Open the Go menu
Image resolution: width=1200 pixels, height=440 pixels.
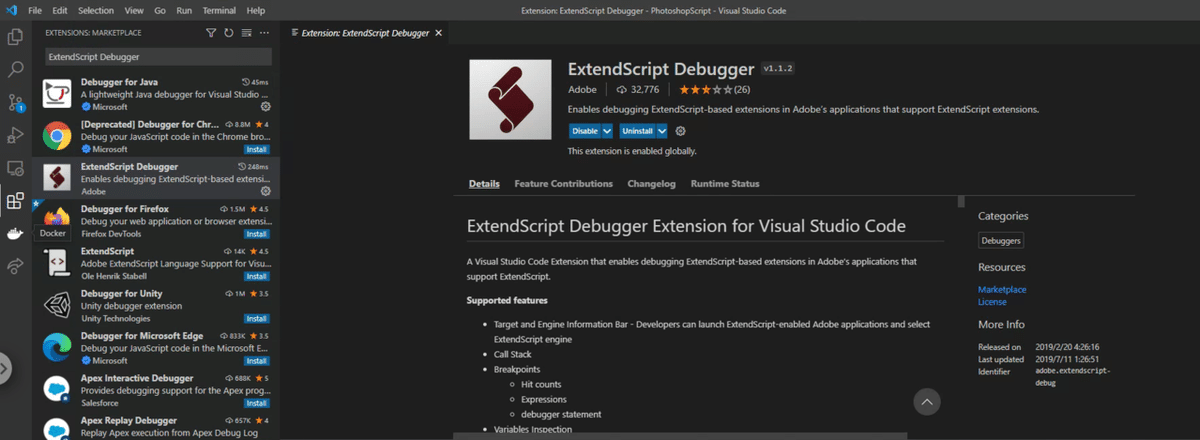click(160, 9)
